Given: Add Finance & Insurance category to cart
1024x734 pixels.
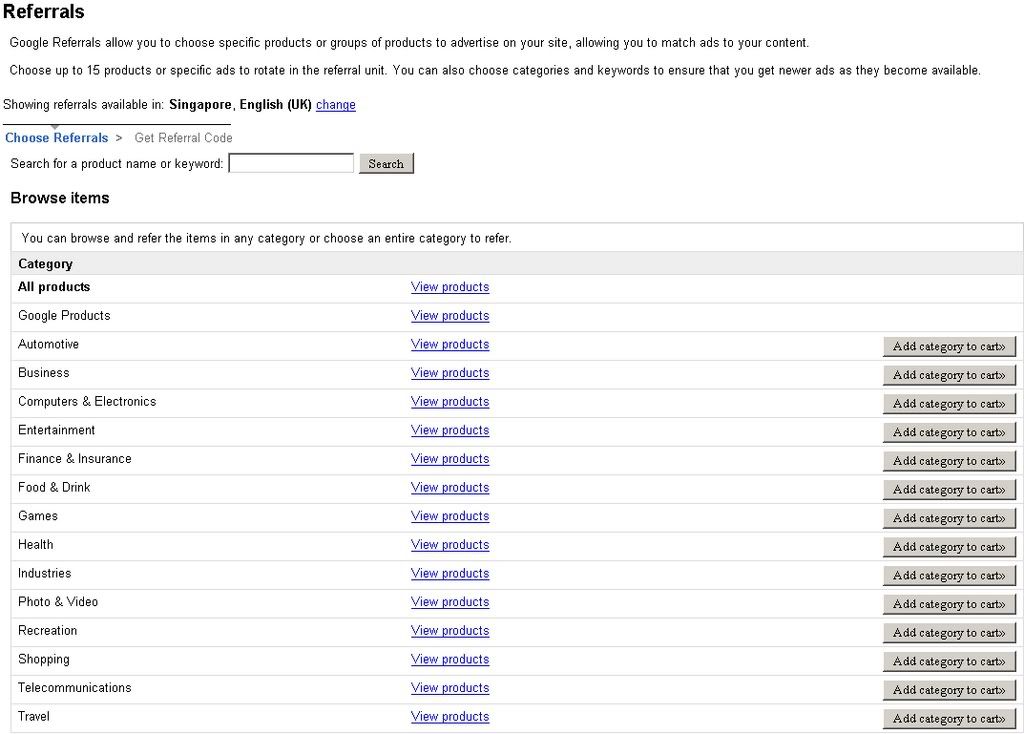Looking at the screenshot, I should point(950,461).
